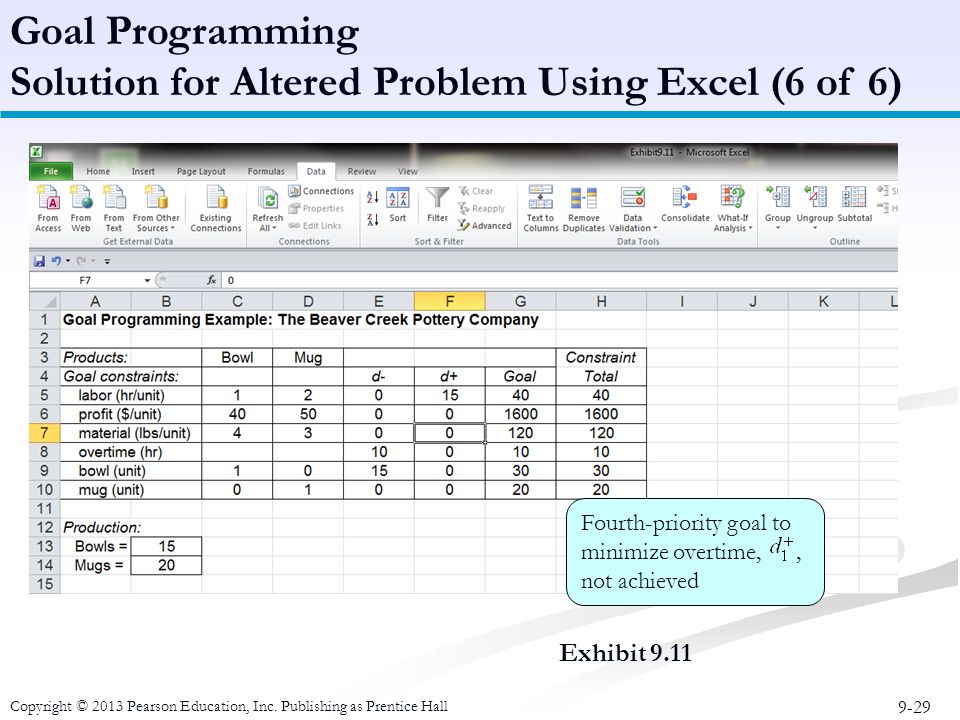Click the Properties button

click(x=316, y=208)
